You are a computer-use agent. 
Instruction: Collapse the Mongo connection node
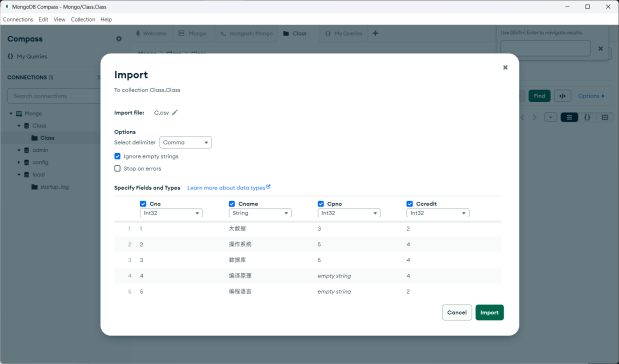[11, 114]
